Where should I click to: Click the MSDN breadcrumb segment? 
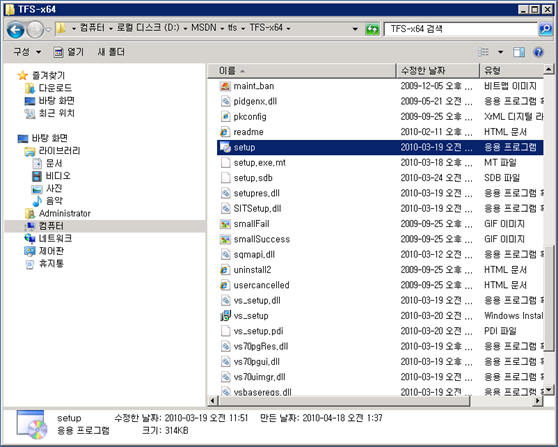[204, 27]
